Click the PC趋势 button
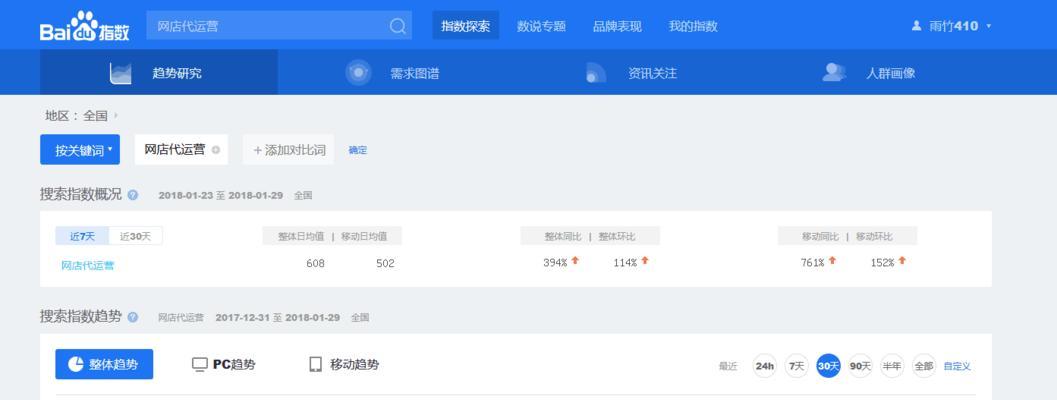 click(x=224, y=364)
